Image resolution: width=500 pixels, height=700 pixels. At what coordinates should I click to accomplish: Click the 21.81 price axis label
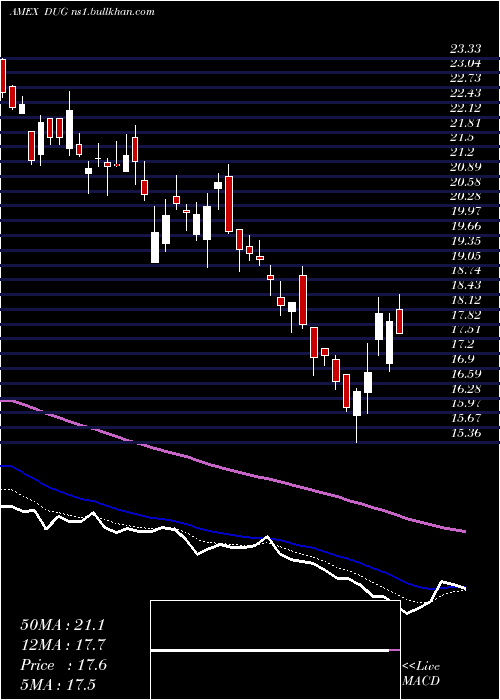(x=466, y=123)
